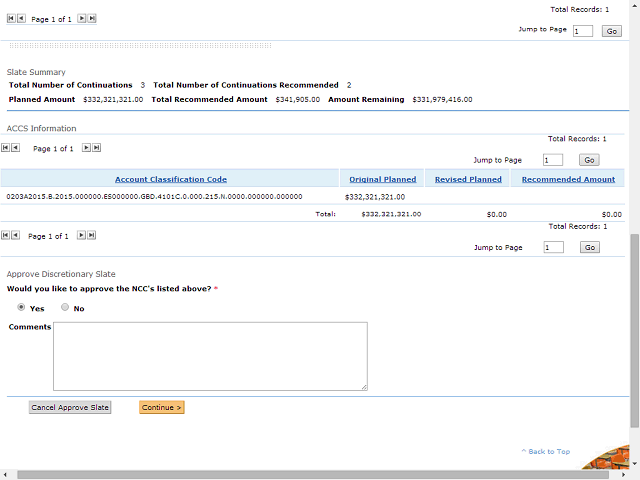Go to last page in top pager
The height and width of the screenshot is (480, 640).
click(92, 18)
